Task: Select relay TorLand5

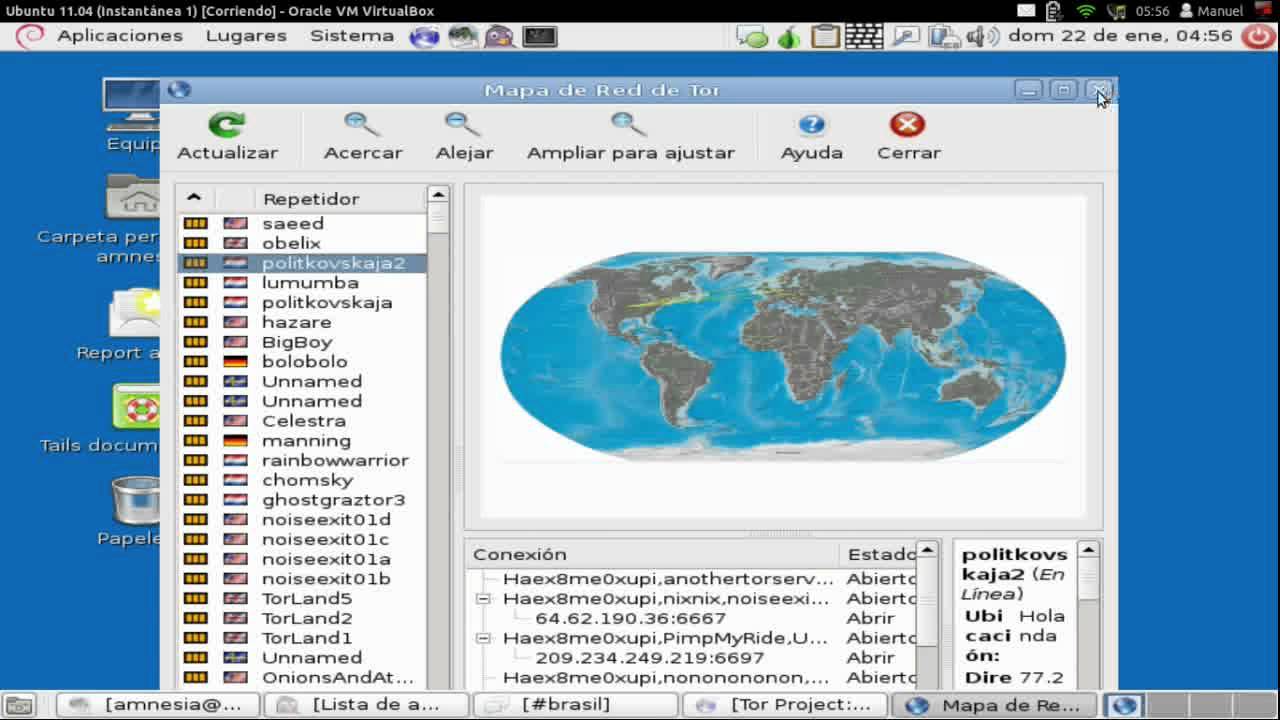Action: pyautogui.click(x=302, y=599)
